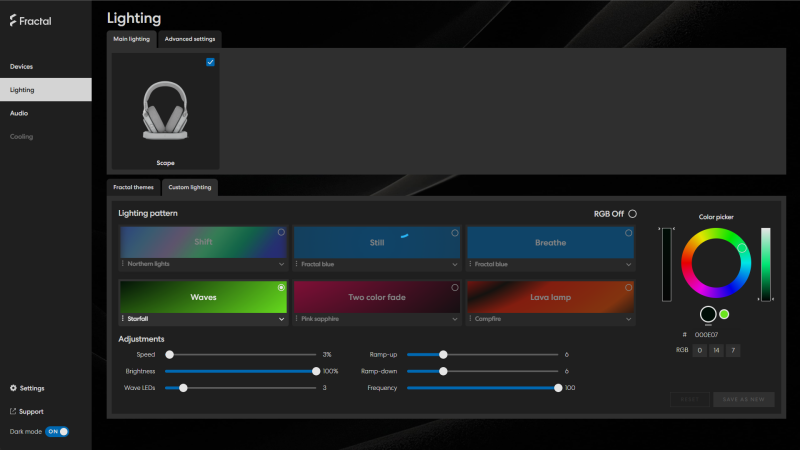Open the Custom lighting tab

pos(190,187)
